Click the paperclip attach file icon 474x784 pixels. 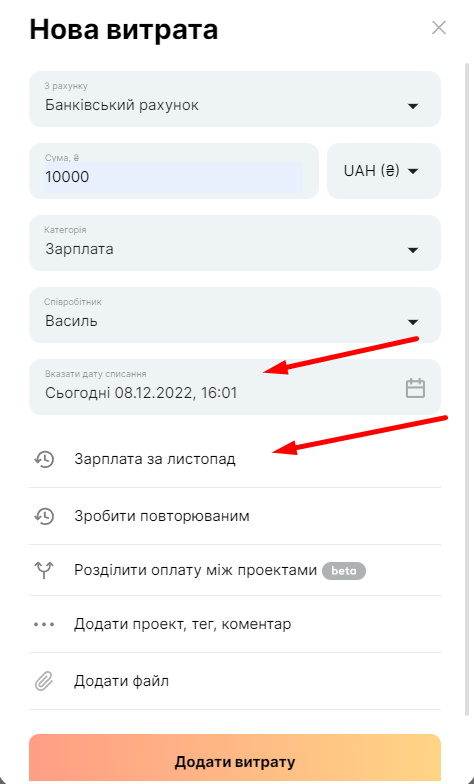tap(44, 681)
